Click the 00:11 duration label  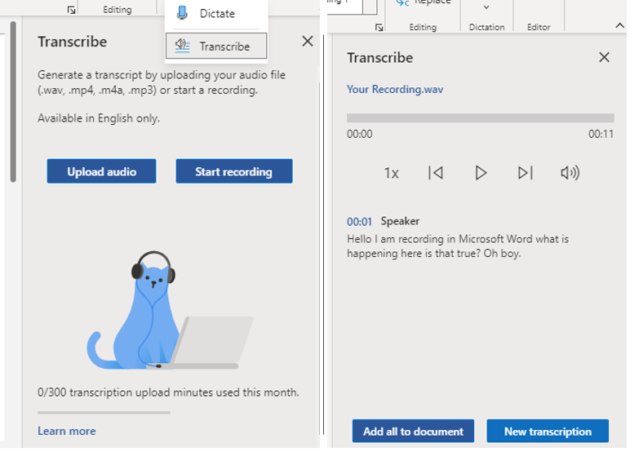(x=601, y=134)
